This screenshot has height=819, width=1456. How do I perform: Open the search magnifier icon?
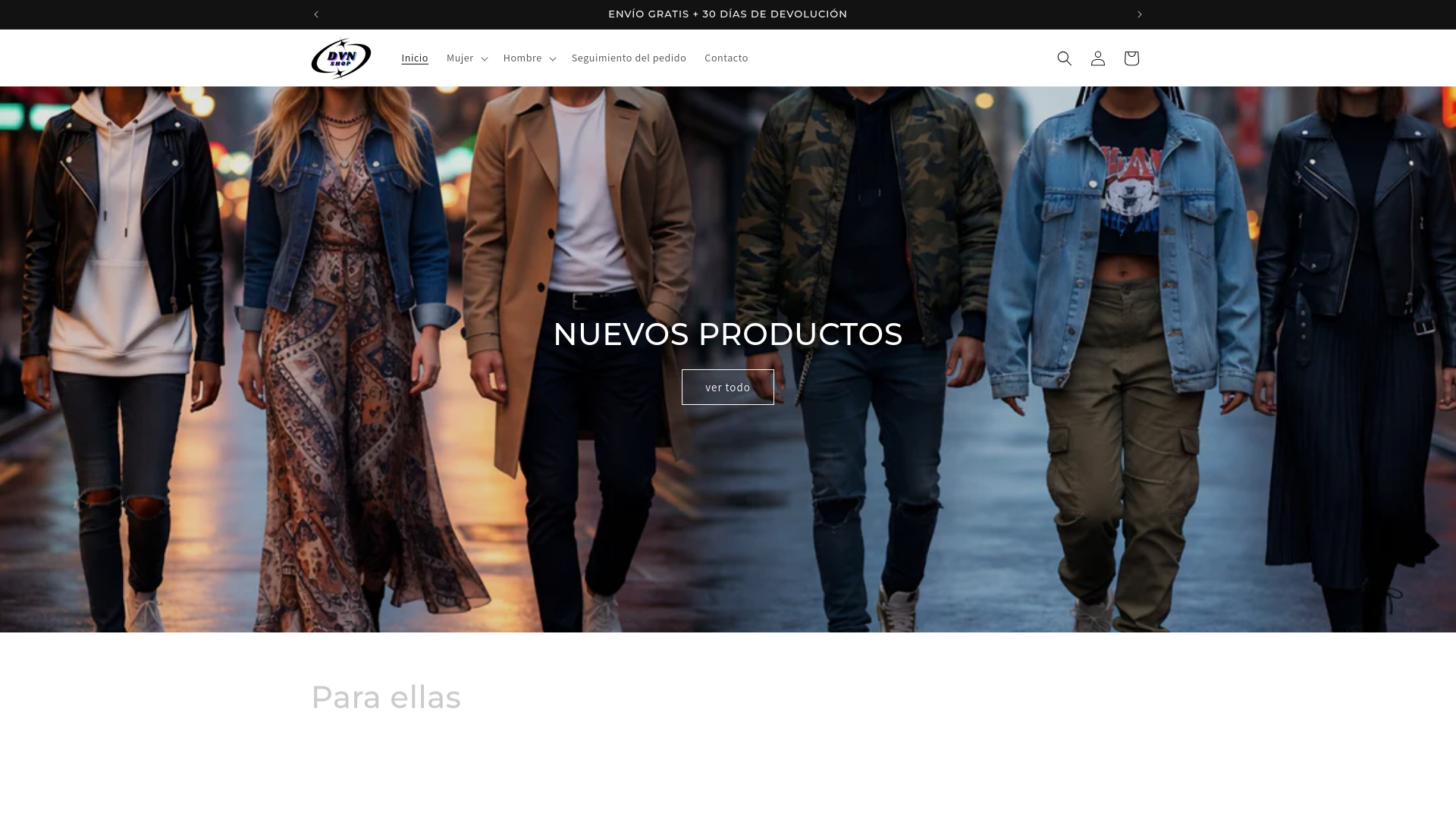coord(1065,58)
